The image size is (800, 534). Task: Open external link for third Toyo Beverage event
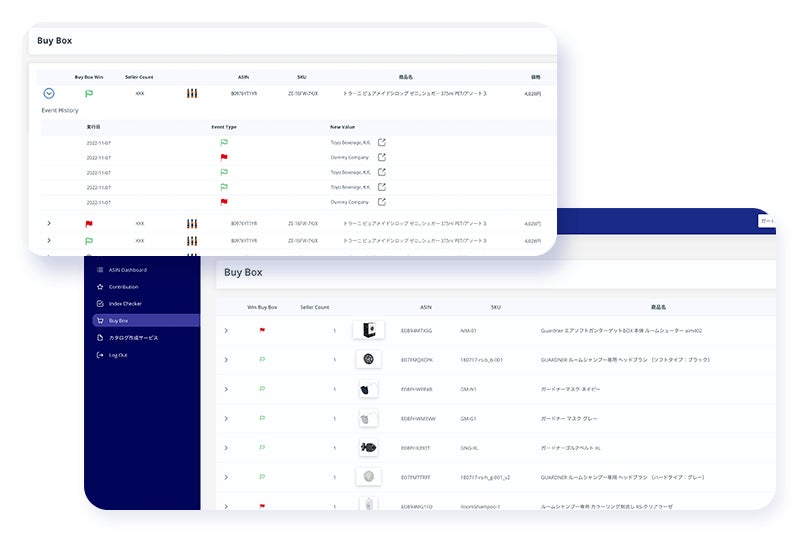pos(382,187)
